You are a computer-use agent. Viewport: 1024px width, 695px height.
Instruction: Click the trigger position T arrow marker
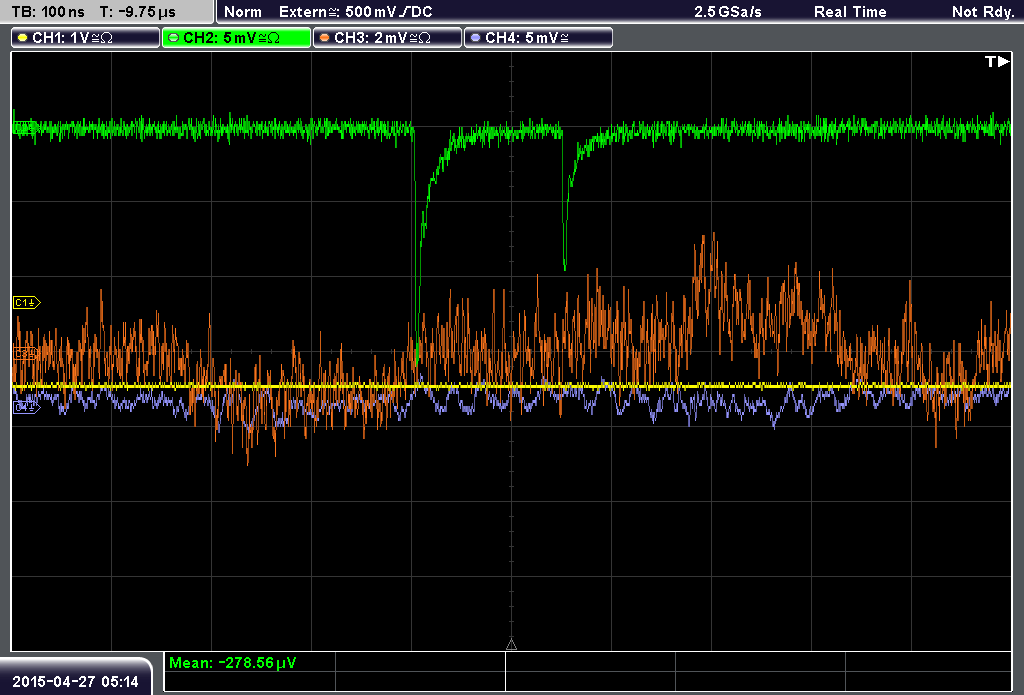(x=997, y=61)
